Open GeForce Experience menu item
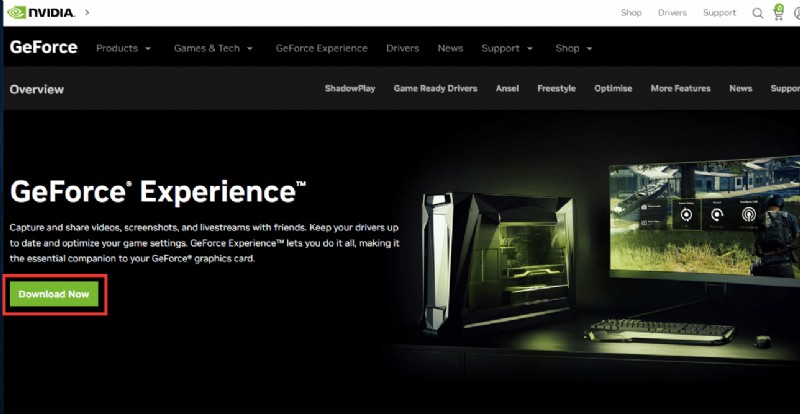 (x=321, y=48)
